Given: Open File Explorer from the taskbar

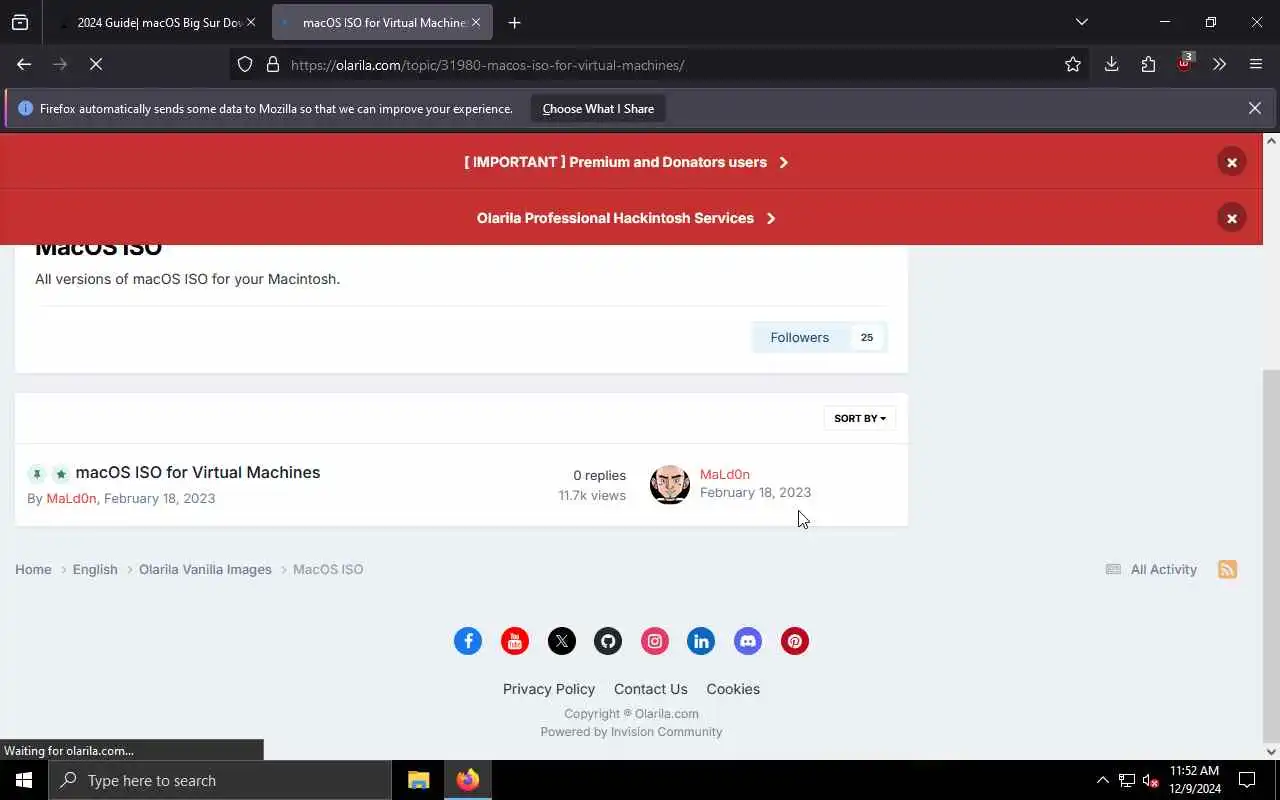Looking at the screenshot, I should point(418,780).
